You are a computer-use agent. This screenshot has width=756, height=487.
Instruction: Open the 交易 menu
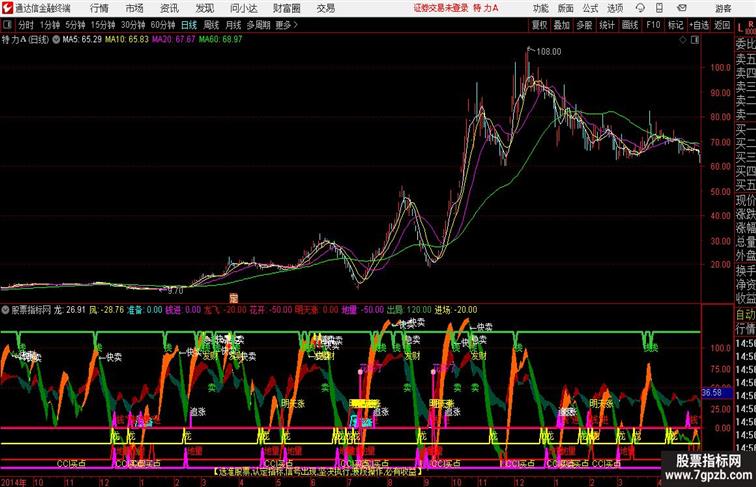tap(325, 8)
